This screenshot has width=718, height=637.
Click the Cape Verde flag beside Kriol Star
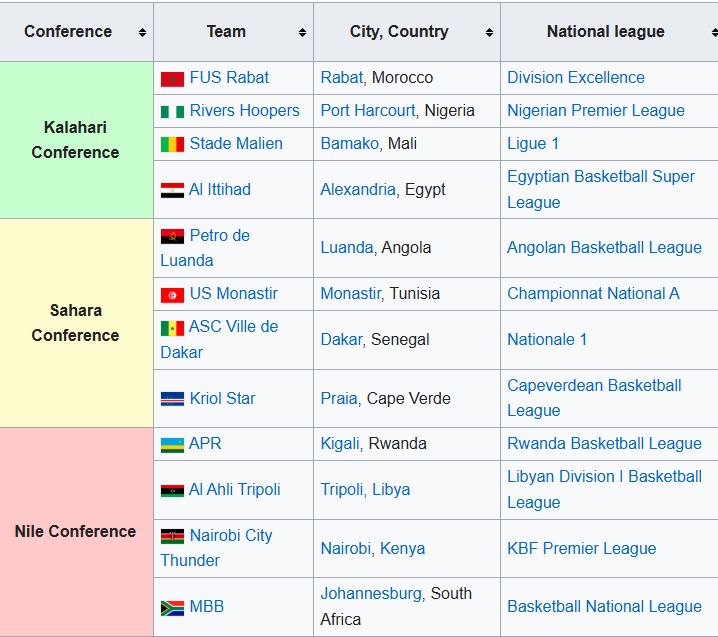172,399
